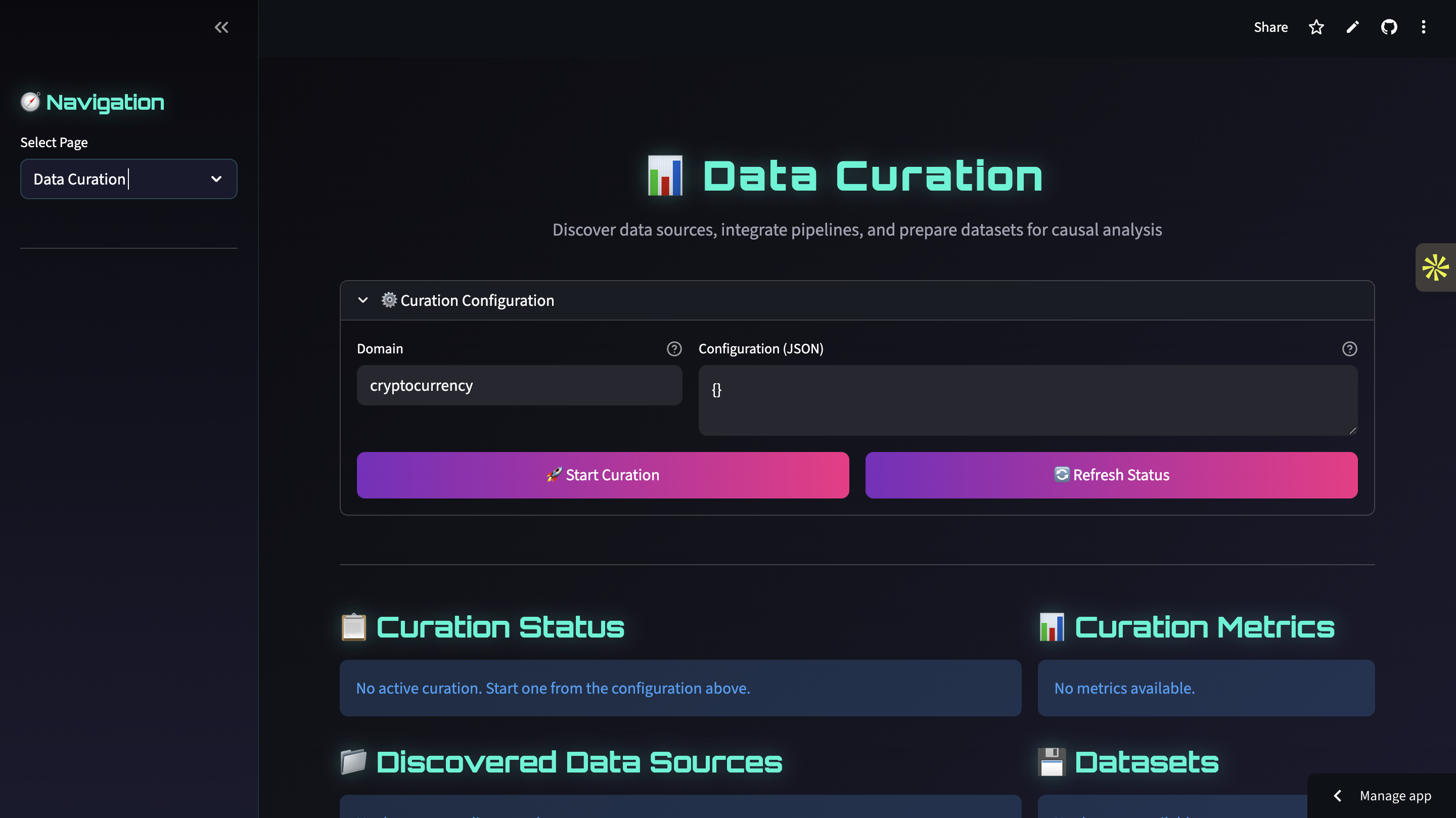Click into the Domain text field
The width and height of the screenshot is (1456, 818).
(x=519, y=385)
